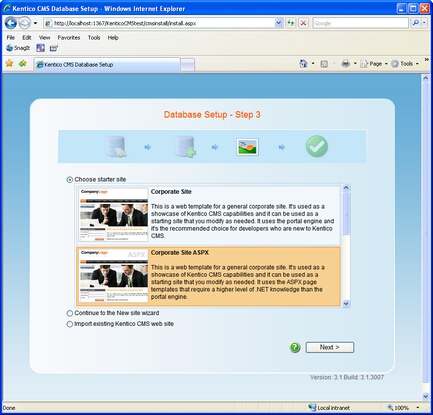Expand the toolbar overflow chevron
Viewport: 433px width, 415px height.
tap(426, 60)
